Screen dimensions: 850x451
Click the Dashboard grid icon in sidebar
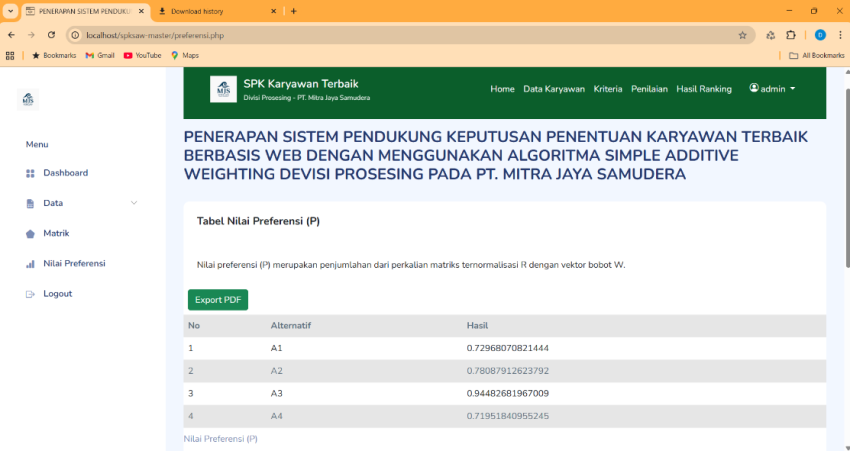(x=30, y=173)
